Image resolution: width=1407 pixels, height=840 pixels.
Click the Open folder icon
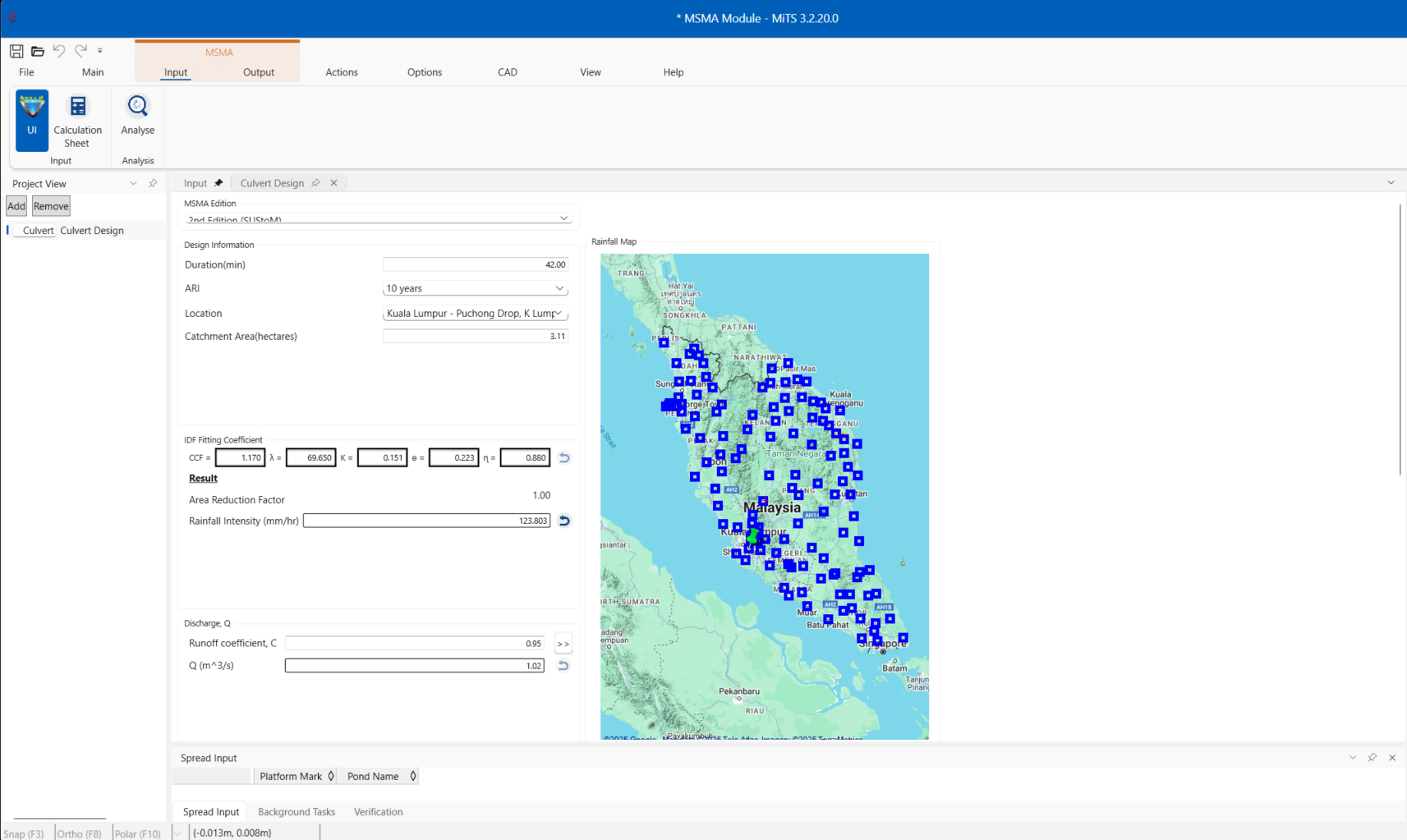(38, 51)
